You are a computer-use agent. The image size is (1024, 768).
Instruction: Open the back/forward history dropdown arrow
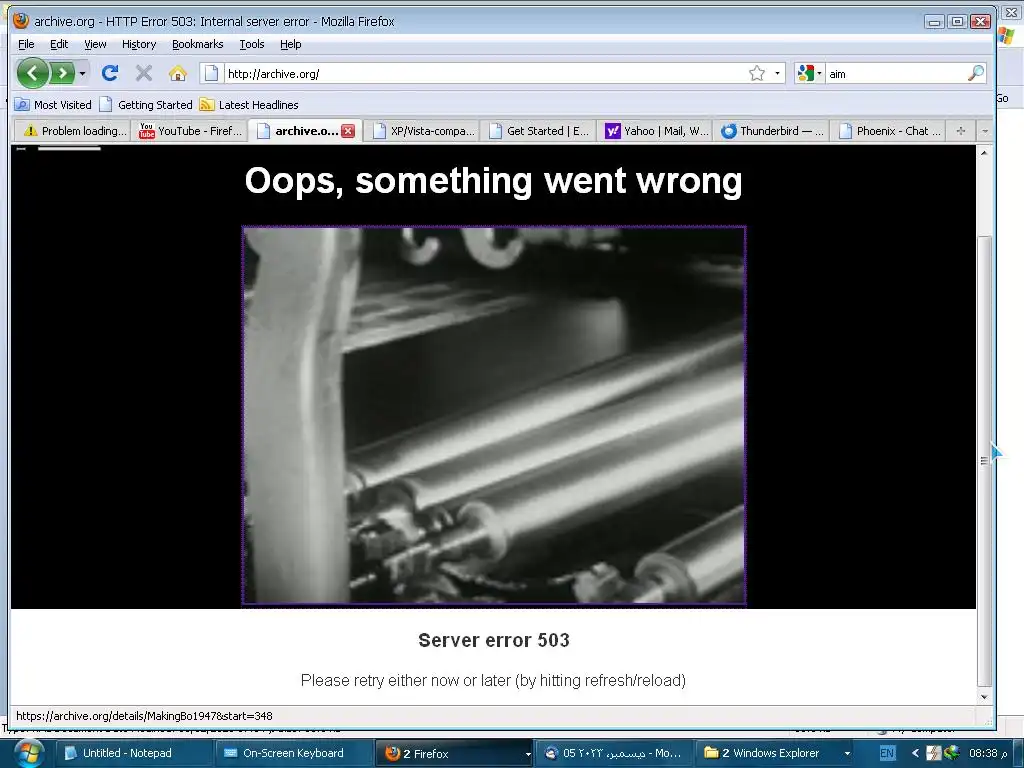[82, 73]
